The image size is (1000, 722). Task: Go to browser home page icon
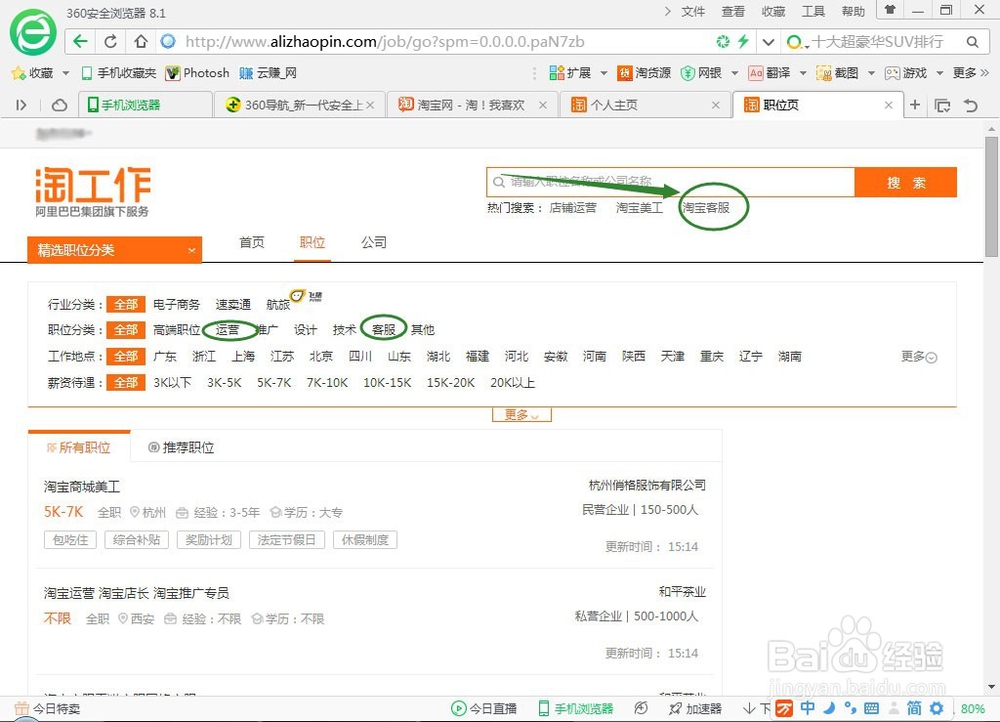141,41
